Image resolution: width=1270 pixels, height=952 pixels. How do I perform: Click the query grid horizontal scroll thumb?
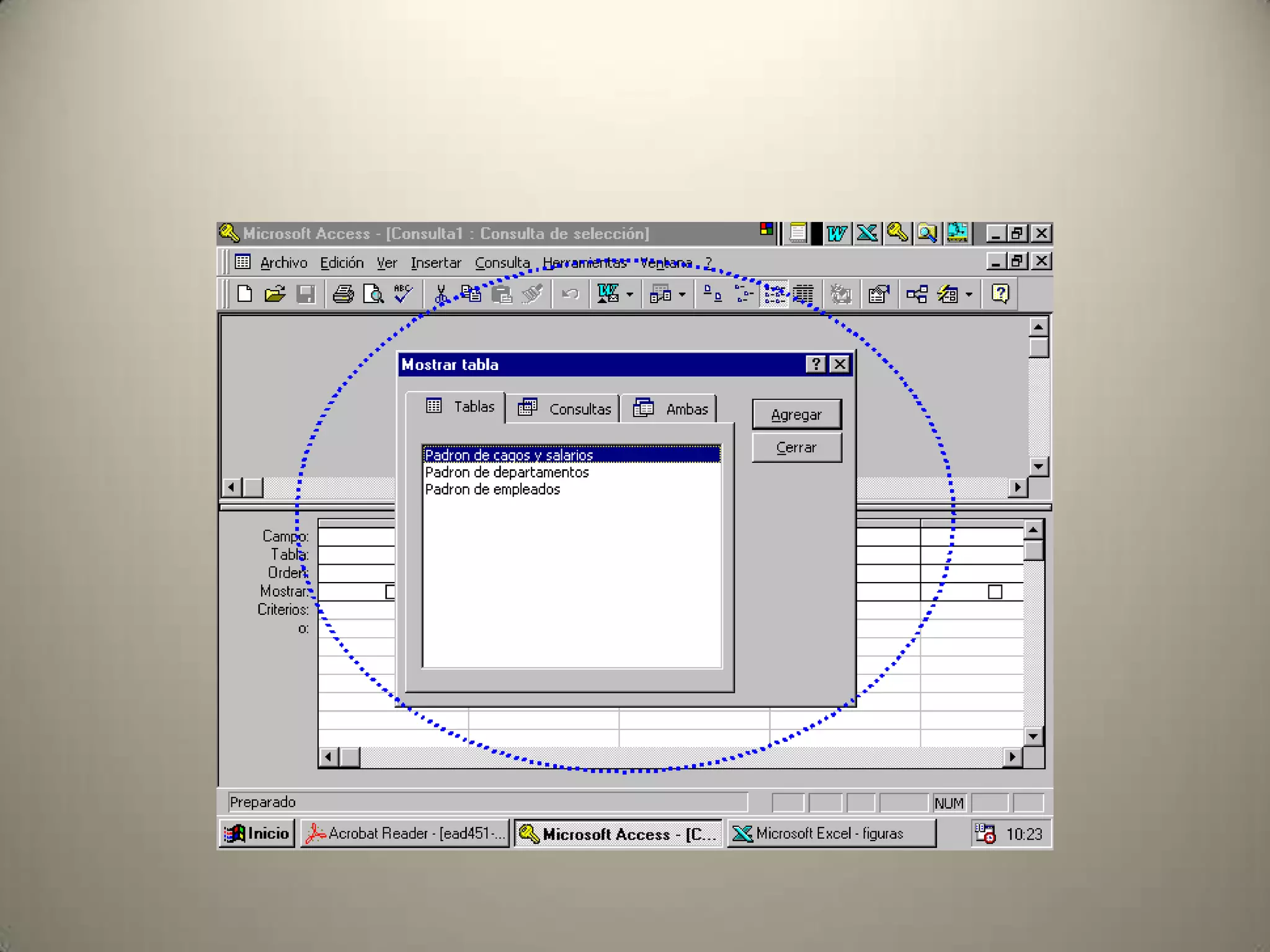(350, 757)
